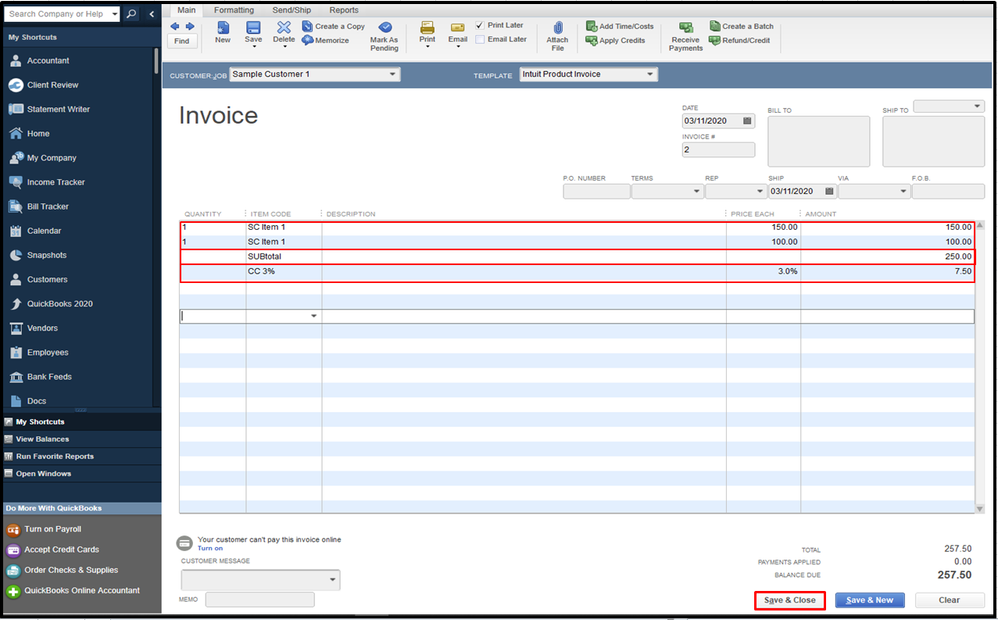Expand the Customer:Job dropdown
The image size is (998, 620).
coord(393,74)
